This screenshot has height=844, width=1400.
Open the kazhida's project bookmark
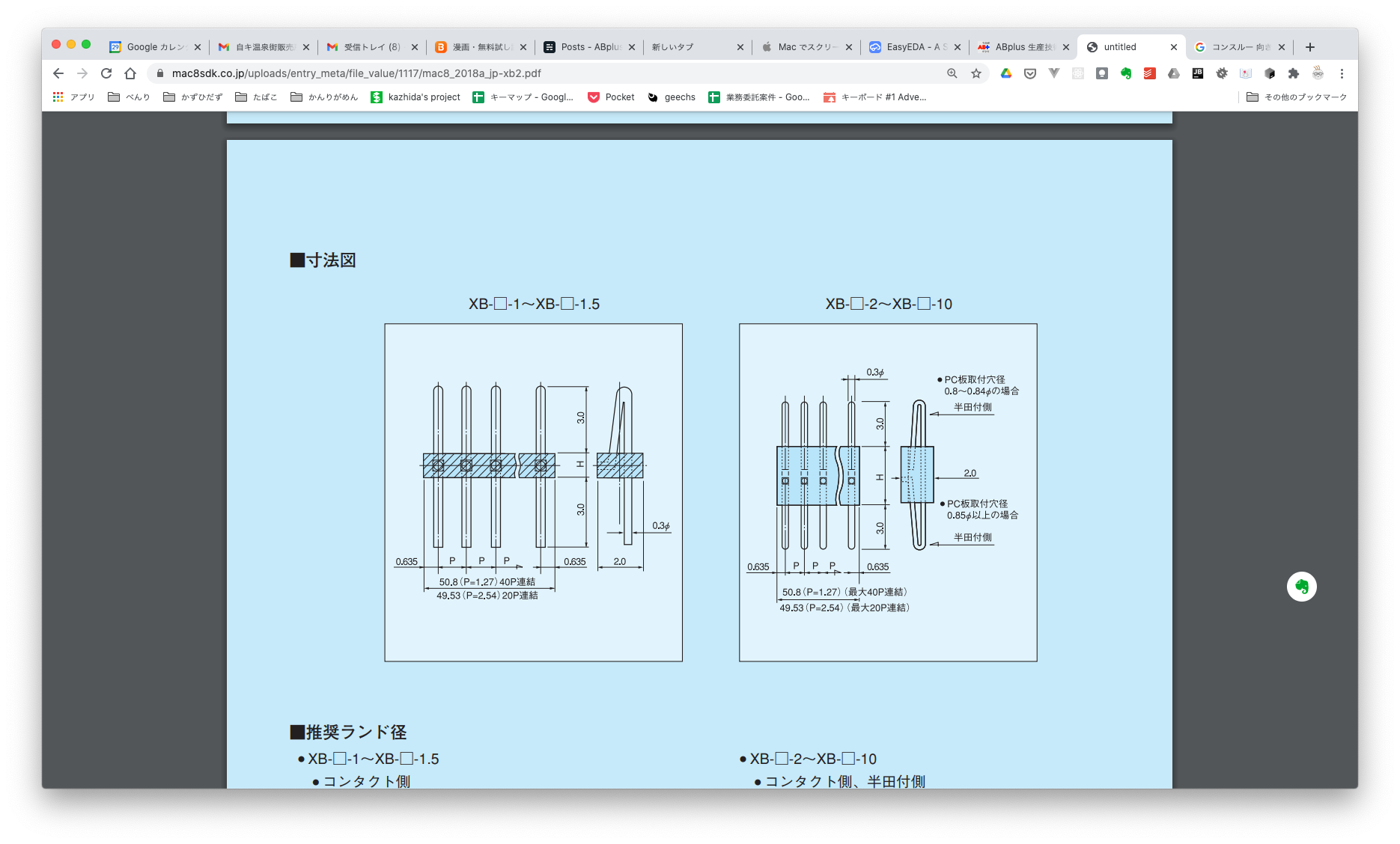416,97
